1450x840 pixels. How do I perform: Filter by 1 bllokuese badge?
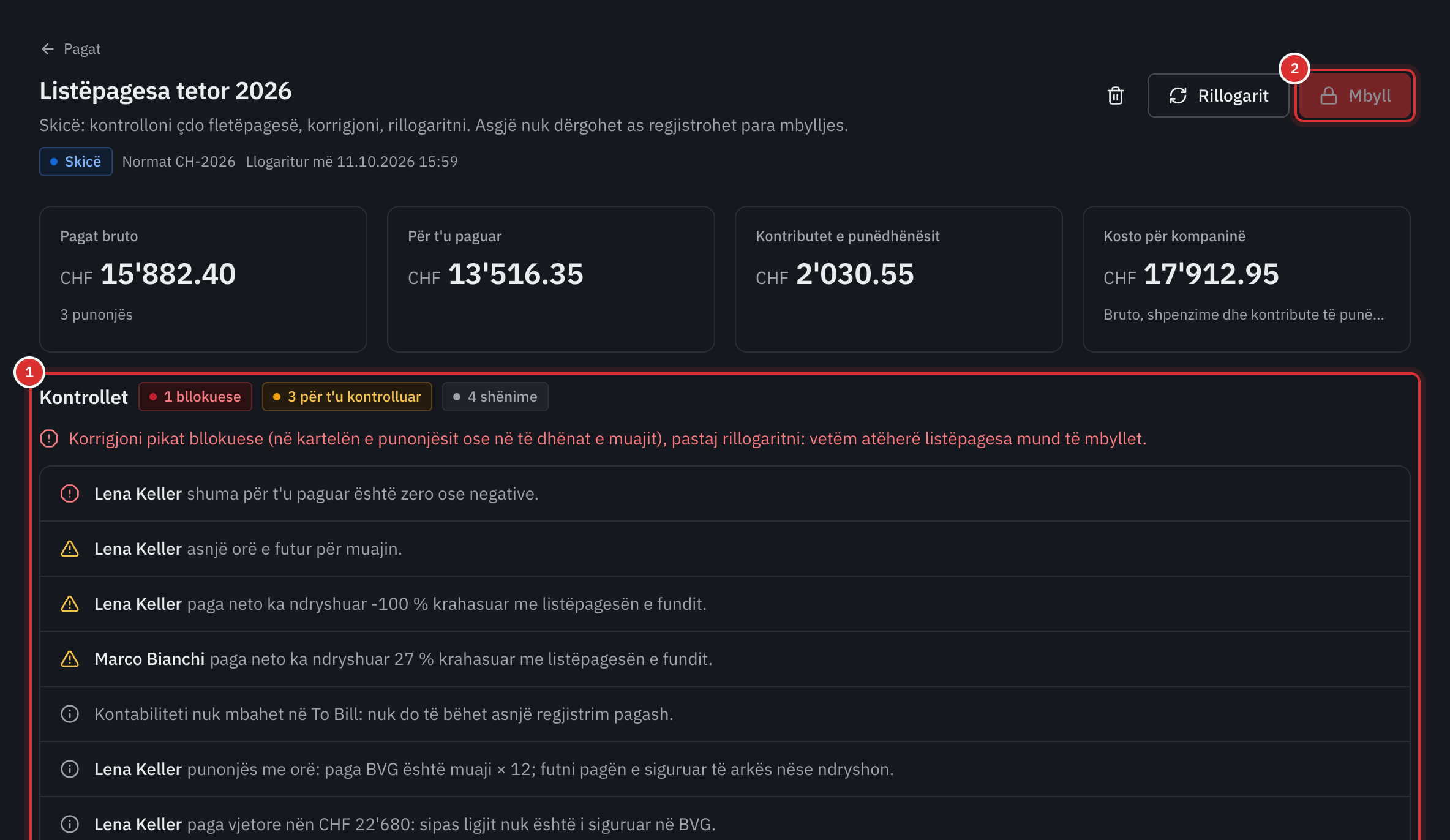[195, 397]
